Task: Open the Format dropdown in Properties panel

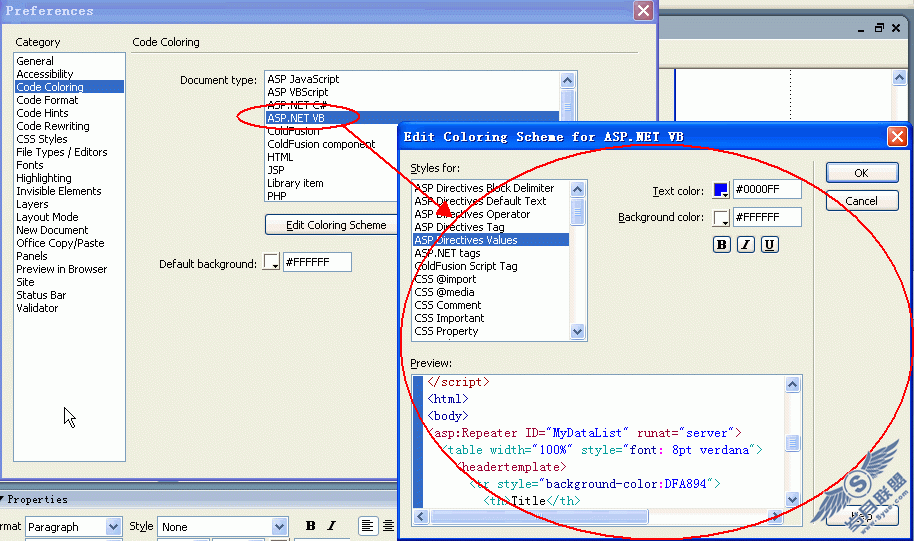Action: pyautogui.click(x=114, y=526)
